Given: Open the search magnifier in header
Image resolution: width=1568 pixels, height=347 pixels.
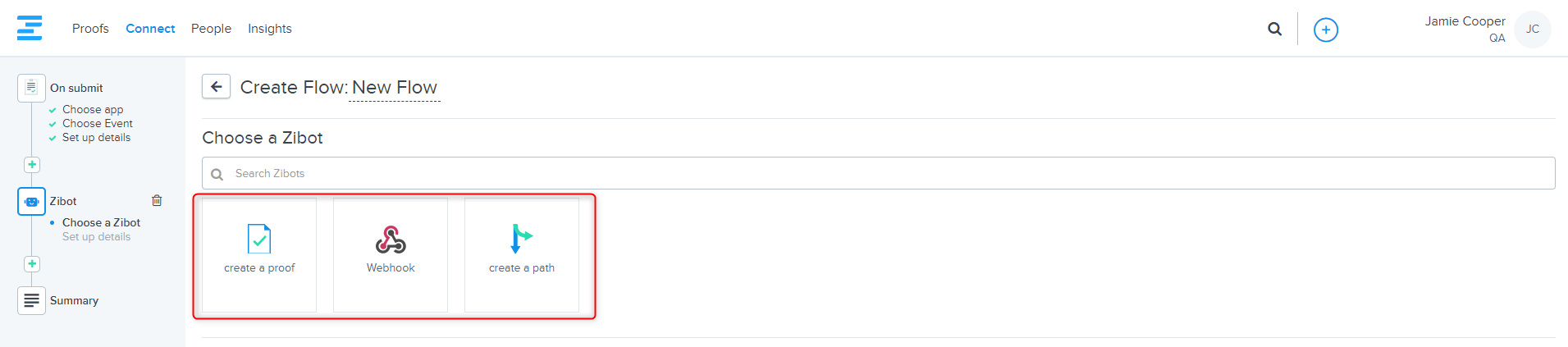Looking at the screenshot, I should tap(1274, 29).
